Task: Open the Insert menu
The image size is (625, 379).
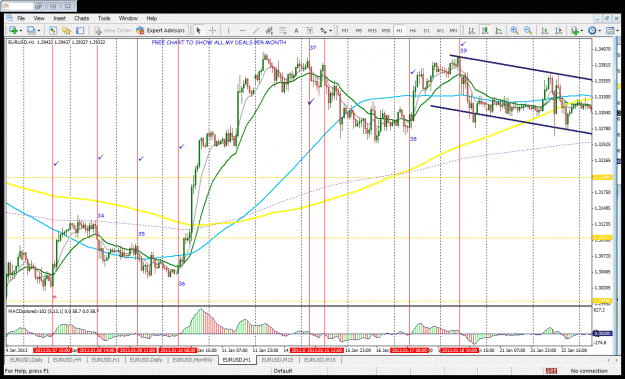Action: point(60,18)
